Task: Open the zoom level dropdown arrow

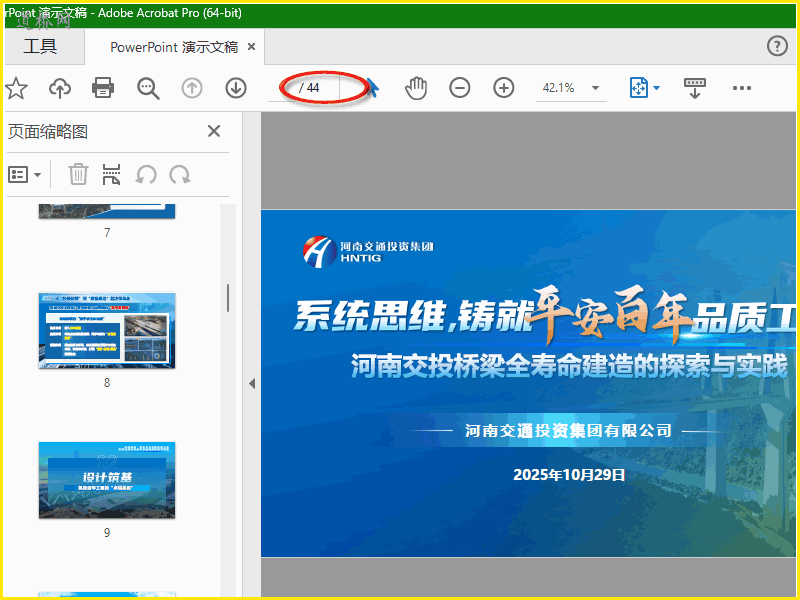Action: coord(595,88)
